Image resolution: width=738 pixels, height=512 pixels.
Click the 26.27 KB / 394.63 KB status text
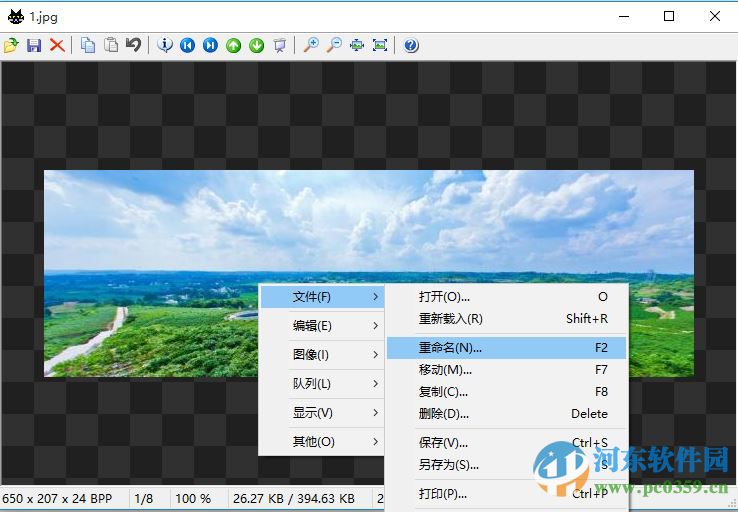294,498
